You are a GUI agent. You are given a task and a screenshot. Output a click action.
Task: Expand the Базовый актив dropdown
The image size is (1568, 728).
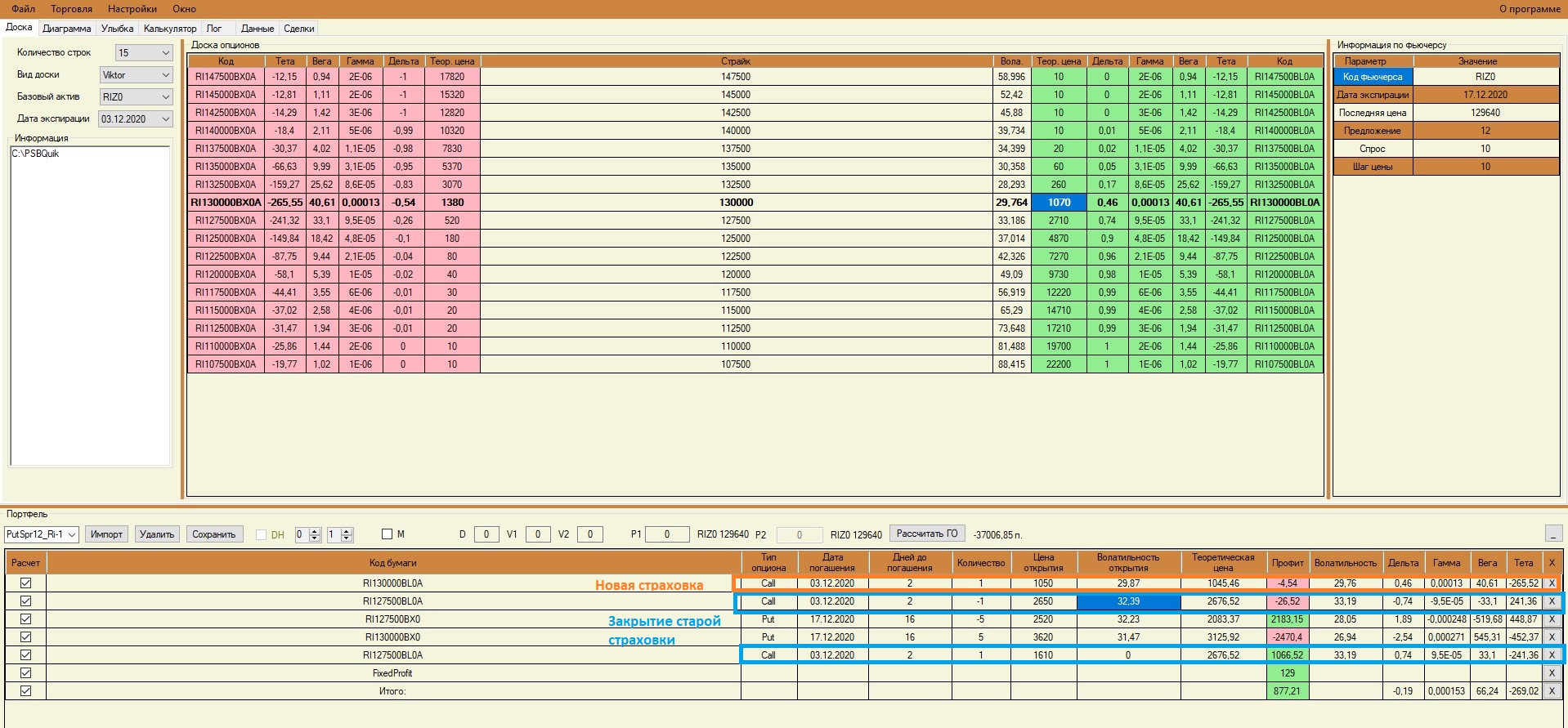[137, 97]
